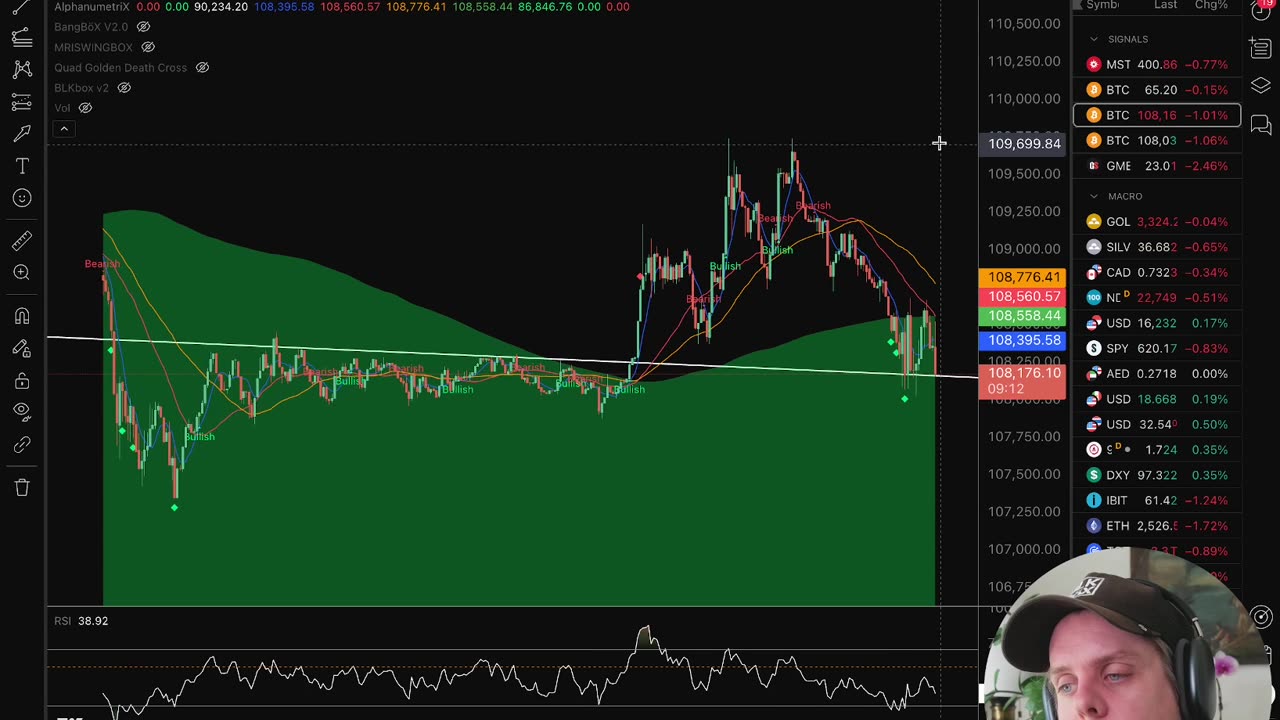1280x720 pixels.
Task: Click the MST symbol logo icon
Action: point(1093,64)
